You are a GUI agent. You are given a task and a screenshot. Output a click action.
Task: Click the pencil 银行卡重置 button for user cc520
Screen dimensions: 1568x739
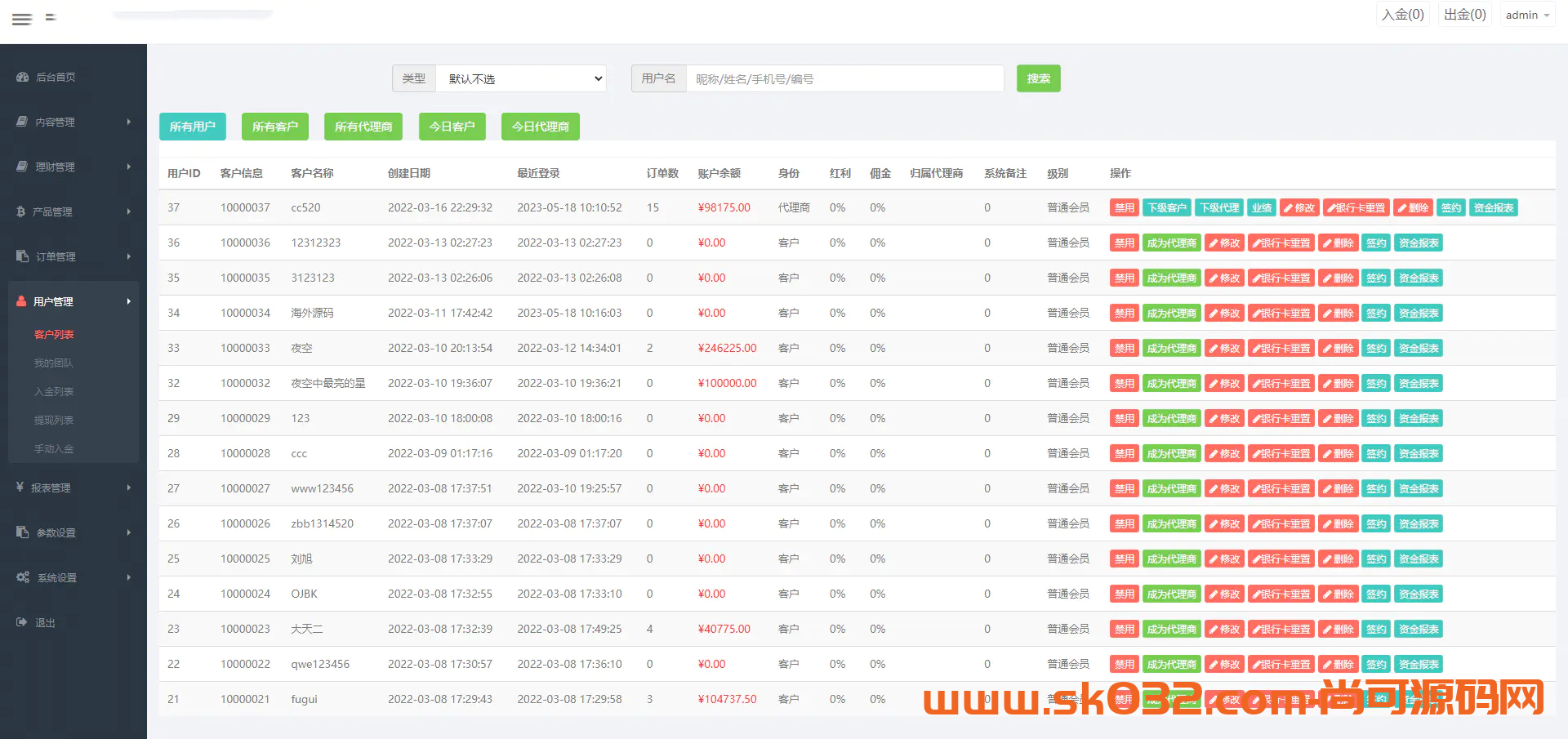1356,207
